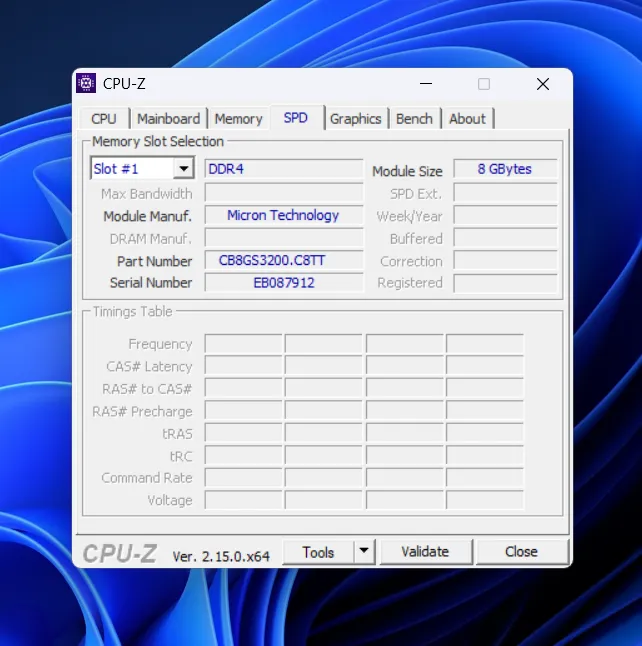Screen dimensions: 642x646
Task: Switch to the CPU tab
Action: [x=104, y=118]
